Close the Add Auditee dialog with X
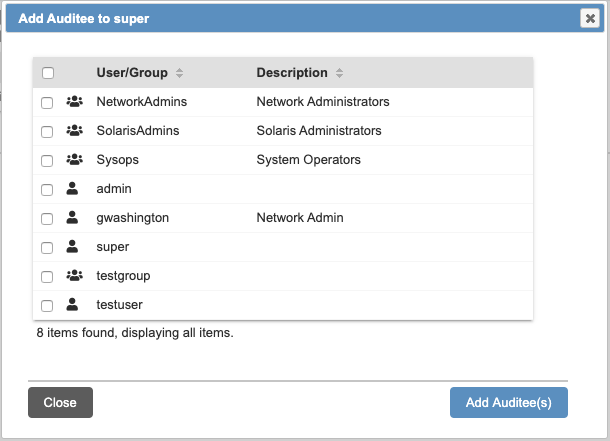The width and height of the screenshot is (610, 441). click(x=590, y=18)
